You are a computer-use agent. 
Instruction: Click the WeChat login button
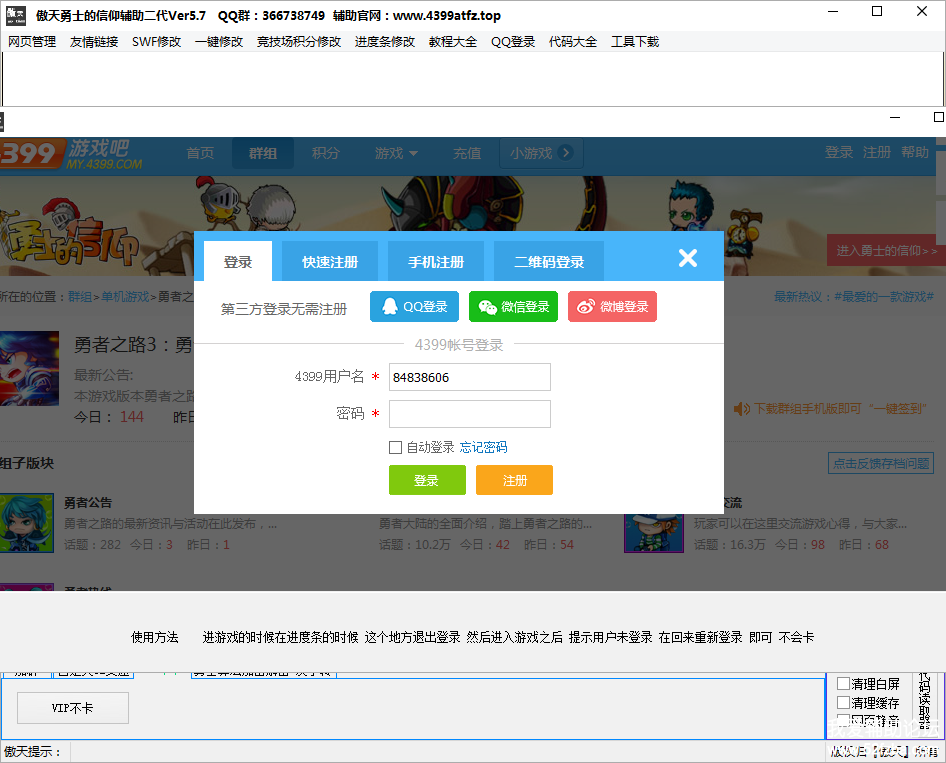[513, 306]
